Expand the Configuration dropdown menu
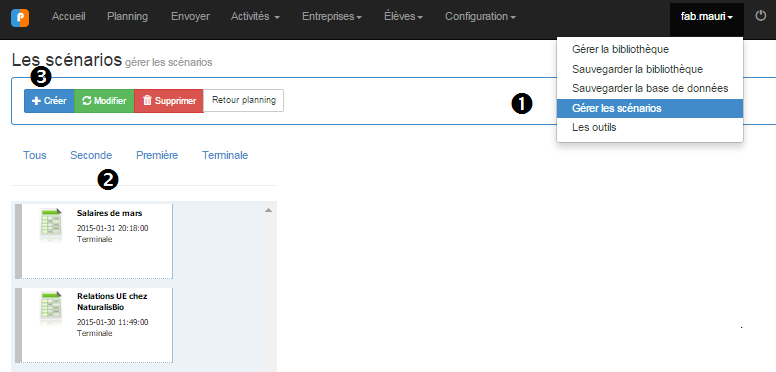This screenshot has width=776, height=372. [480, 16]
